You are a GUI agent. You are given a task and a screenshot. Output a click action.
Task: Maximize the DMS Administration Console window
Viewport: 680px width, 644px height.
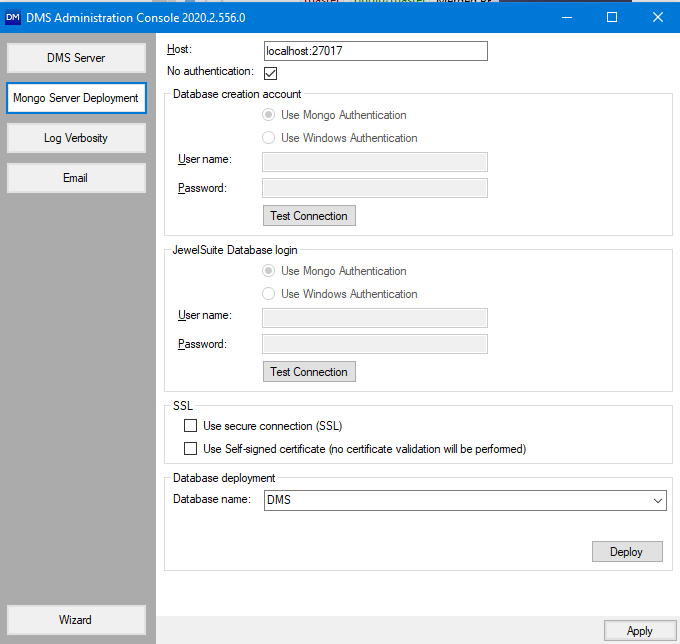[x=612, y=18]
